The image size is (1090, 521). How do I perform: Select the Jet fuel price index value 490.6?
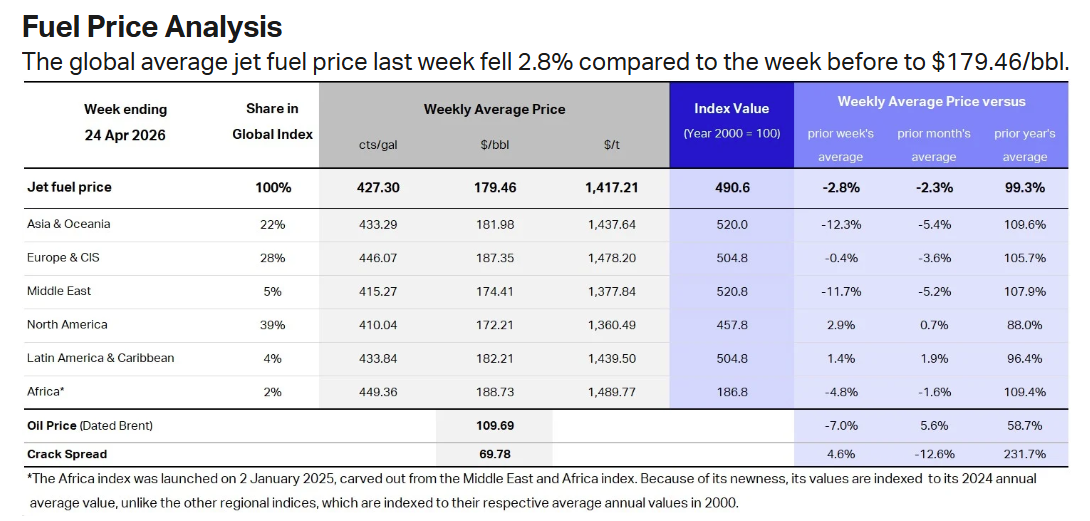[731, 187]
